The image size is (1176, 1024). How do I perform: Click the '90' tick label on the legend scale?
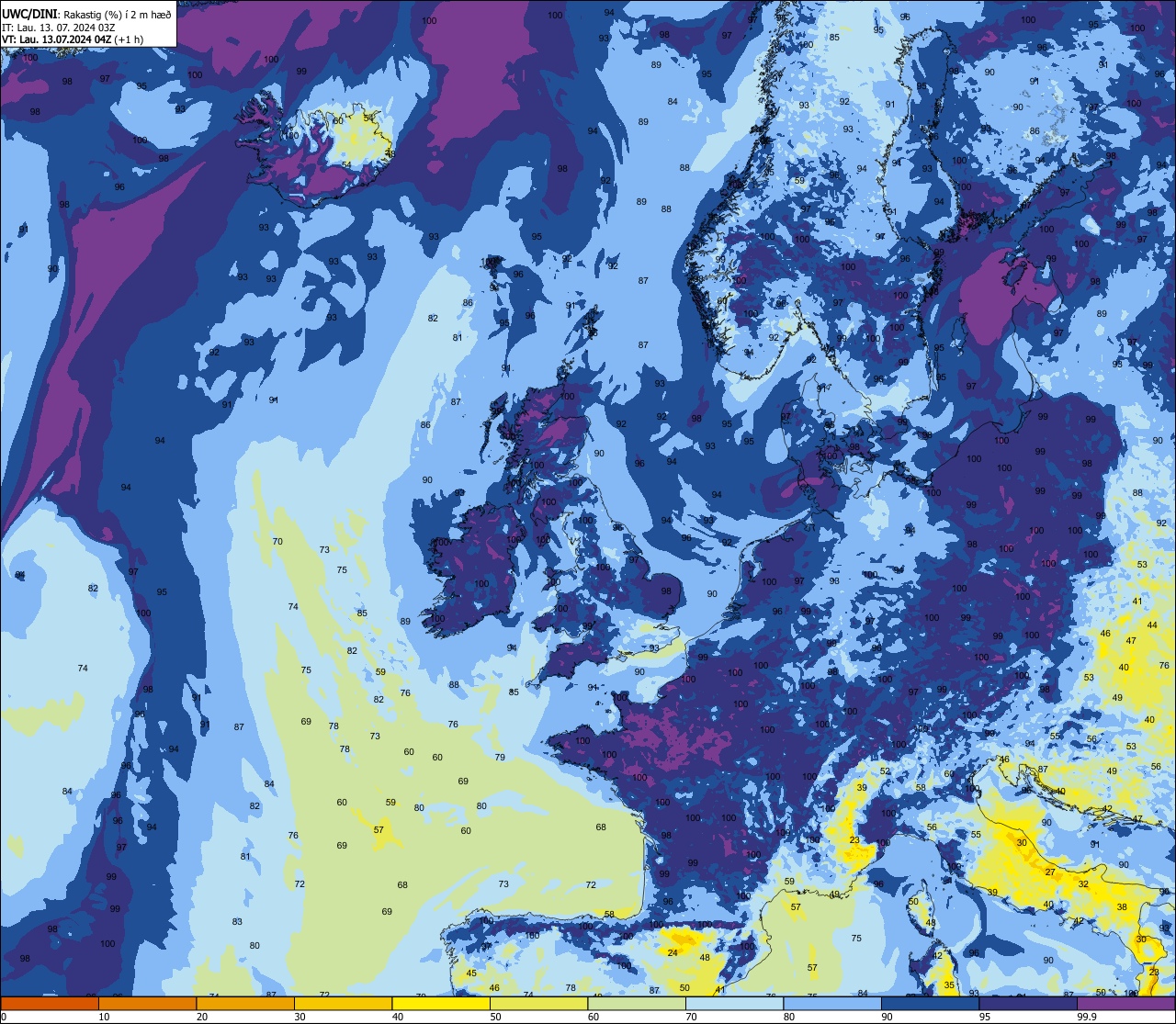pos(887,1017)
